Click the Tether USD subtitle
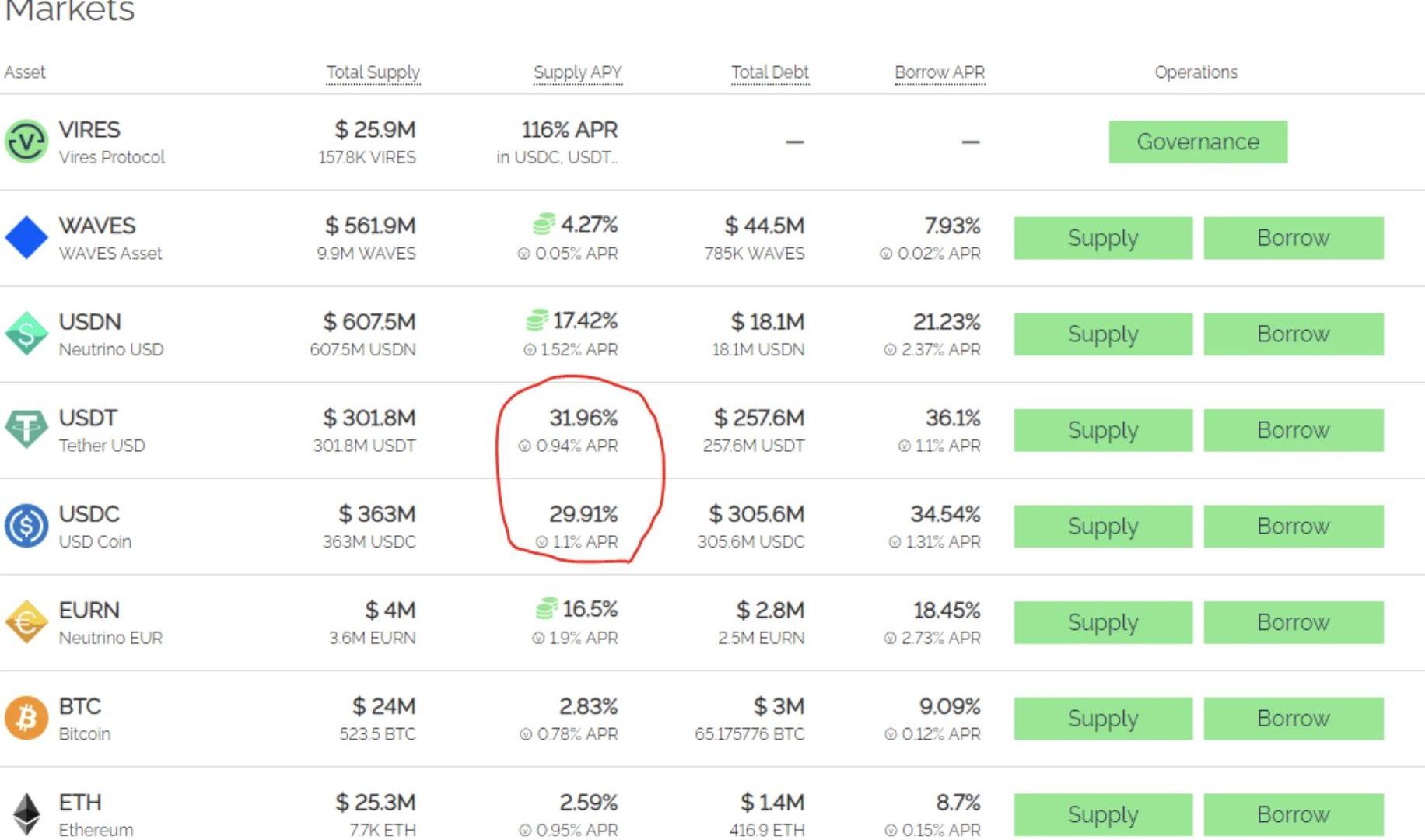1425x840 pixels. (x=102, y=446)
